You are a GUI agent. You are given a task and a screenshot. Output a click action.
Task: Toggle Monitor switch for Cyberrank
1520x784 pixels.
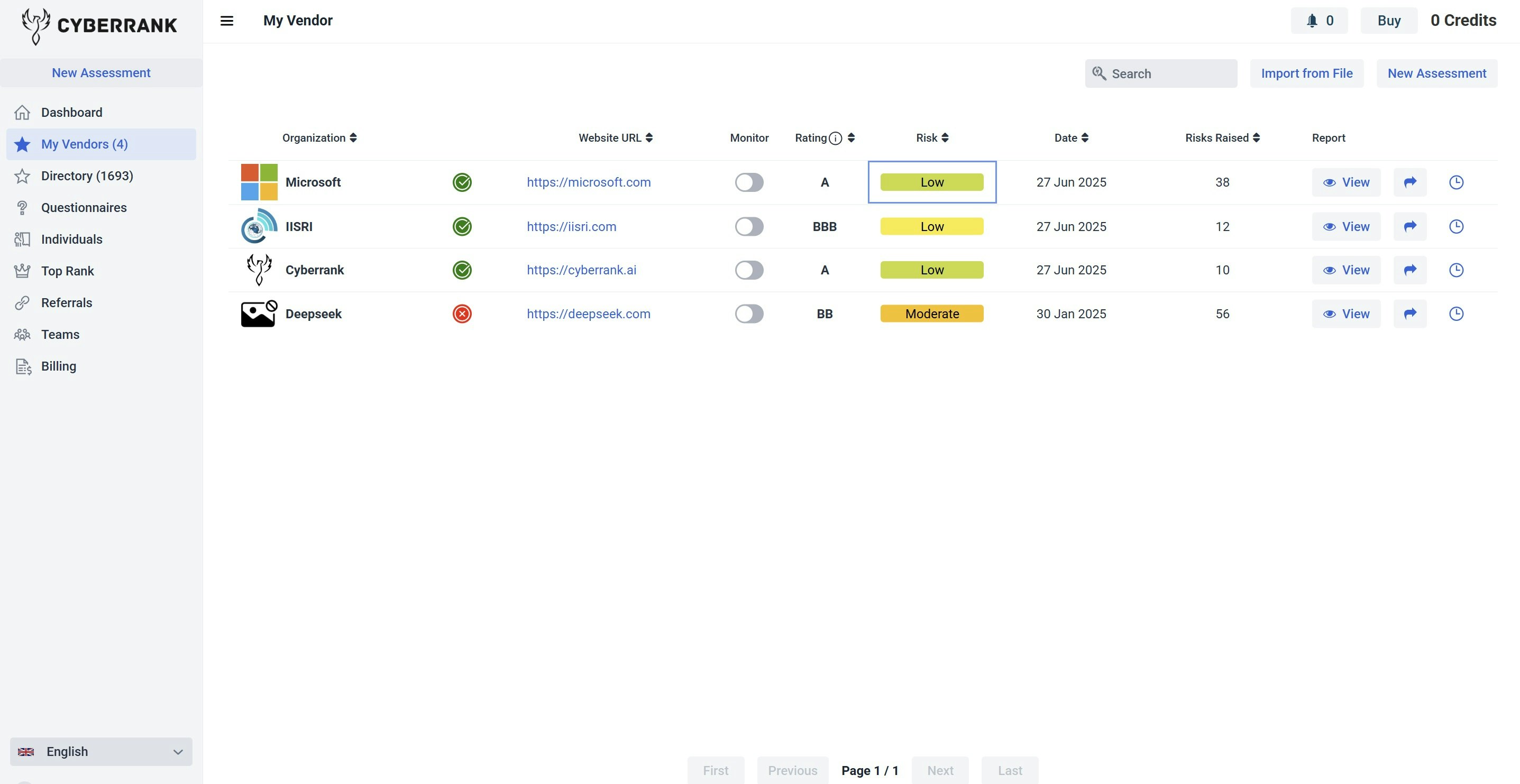tap(749, 270)
